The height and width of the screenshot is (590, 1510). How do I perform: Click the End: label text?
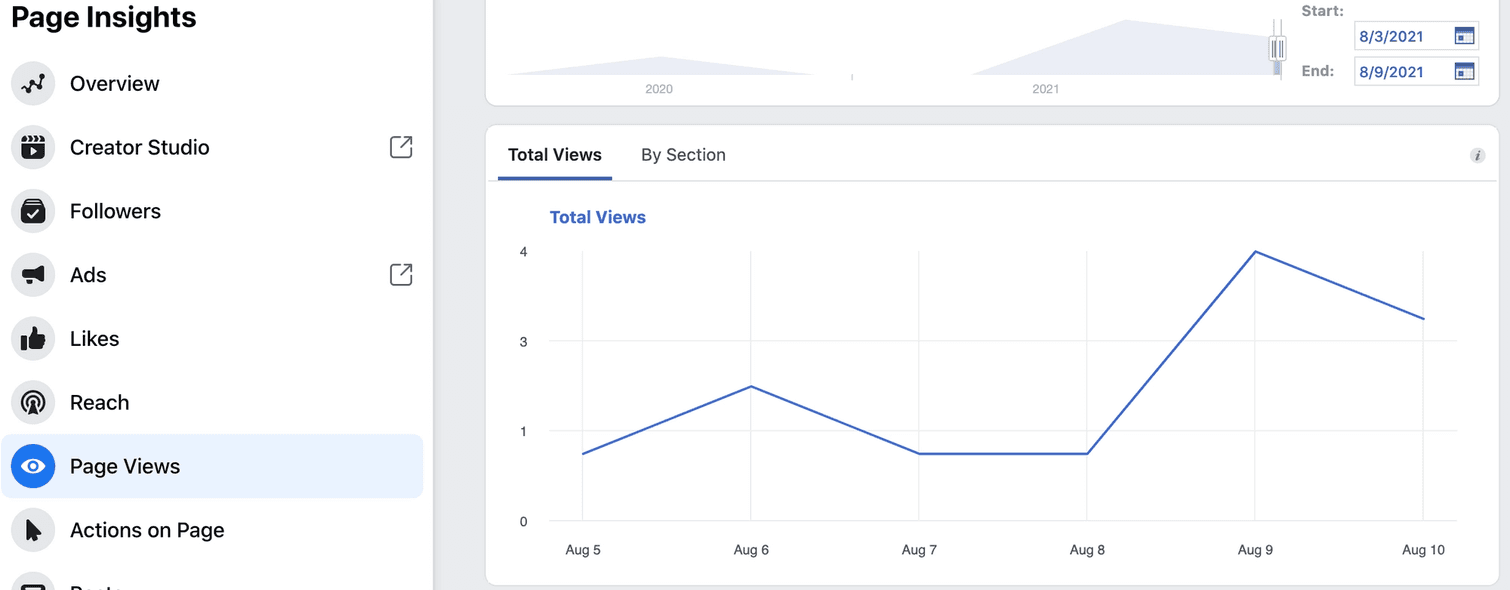tap(1318, 71)
